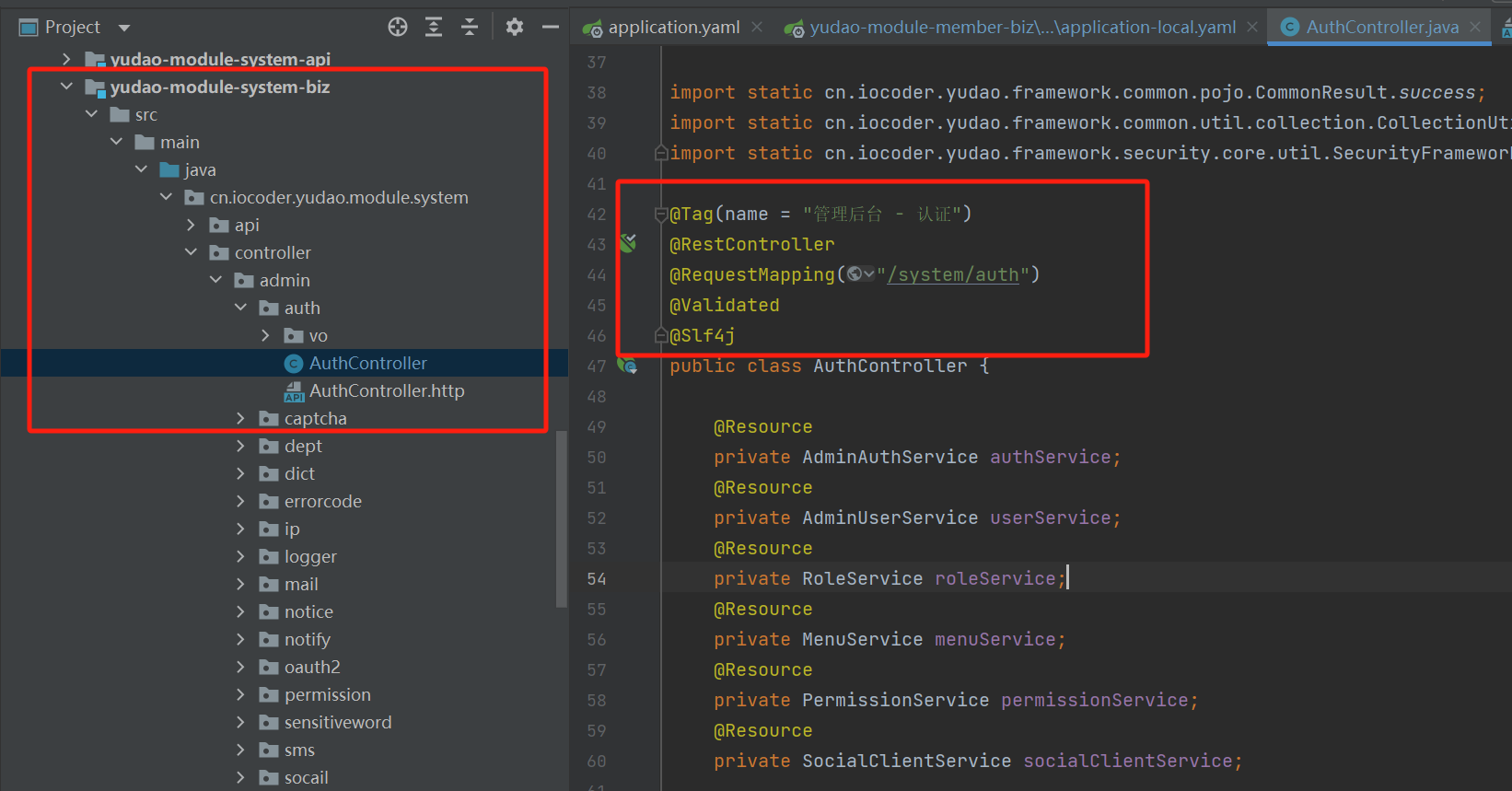The image size is (1512, 791).
Task: Select the AuthController.java tab
Action: [x=1382, y=28]
